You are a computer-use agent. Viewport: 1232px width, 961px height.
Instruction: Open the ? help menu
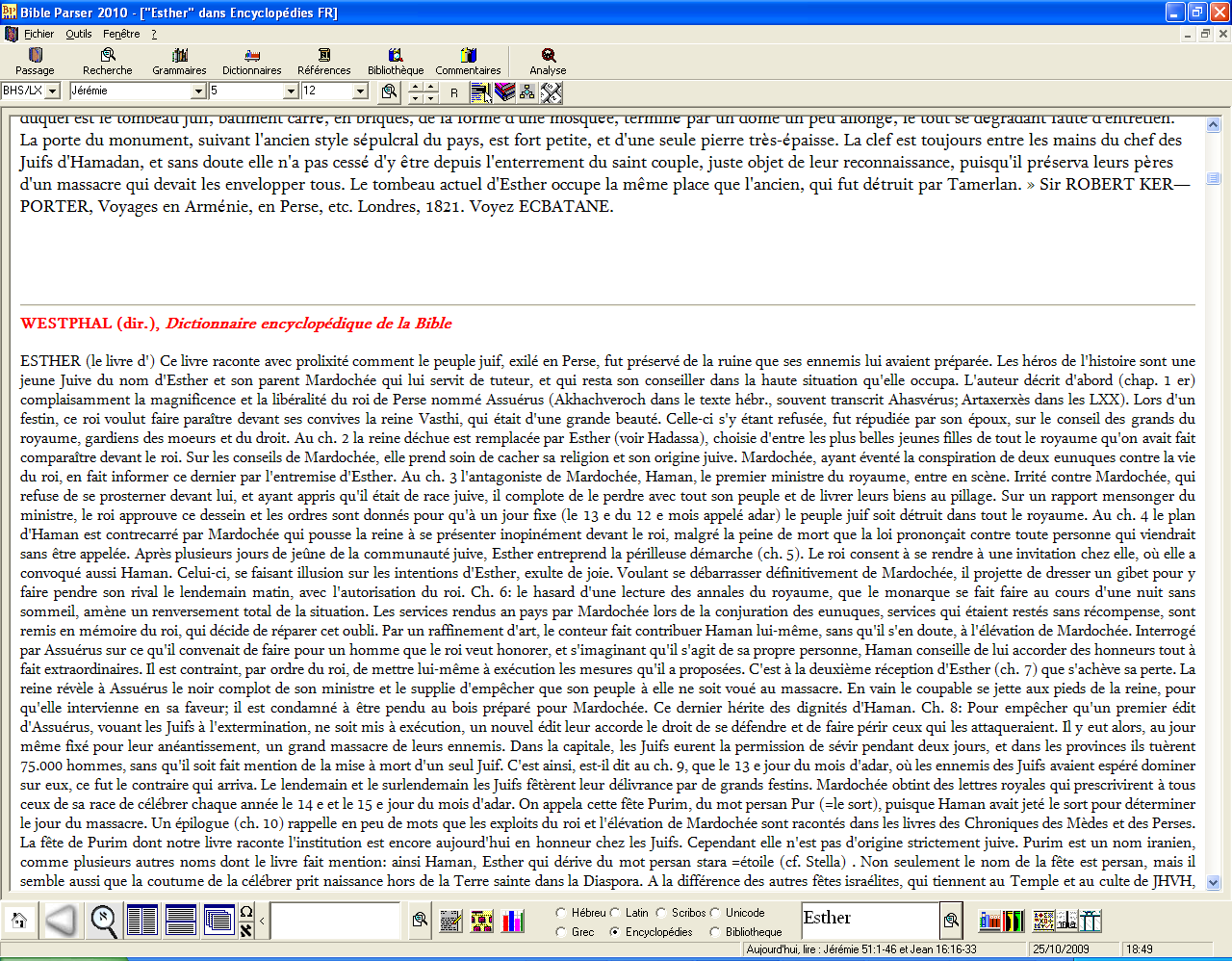coord(153,34)
